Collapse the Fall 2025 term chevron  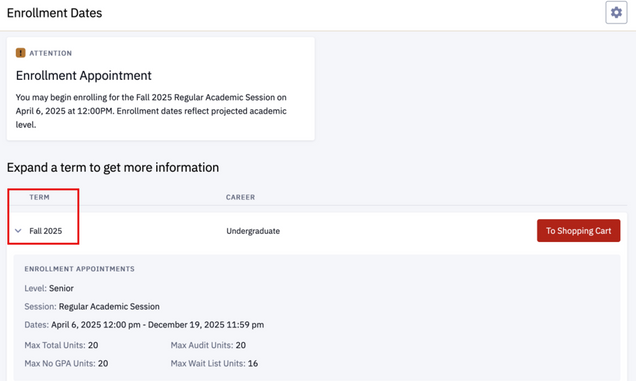pos(18,231)
